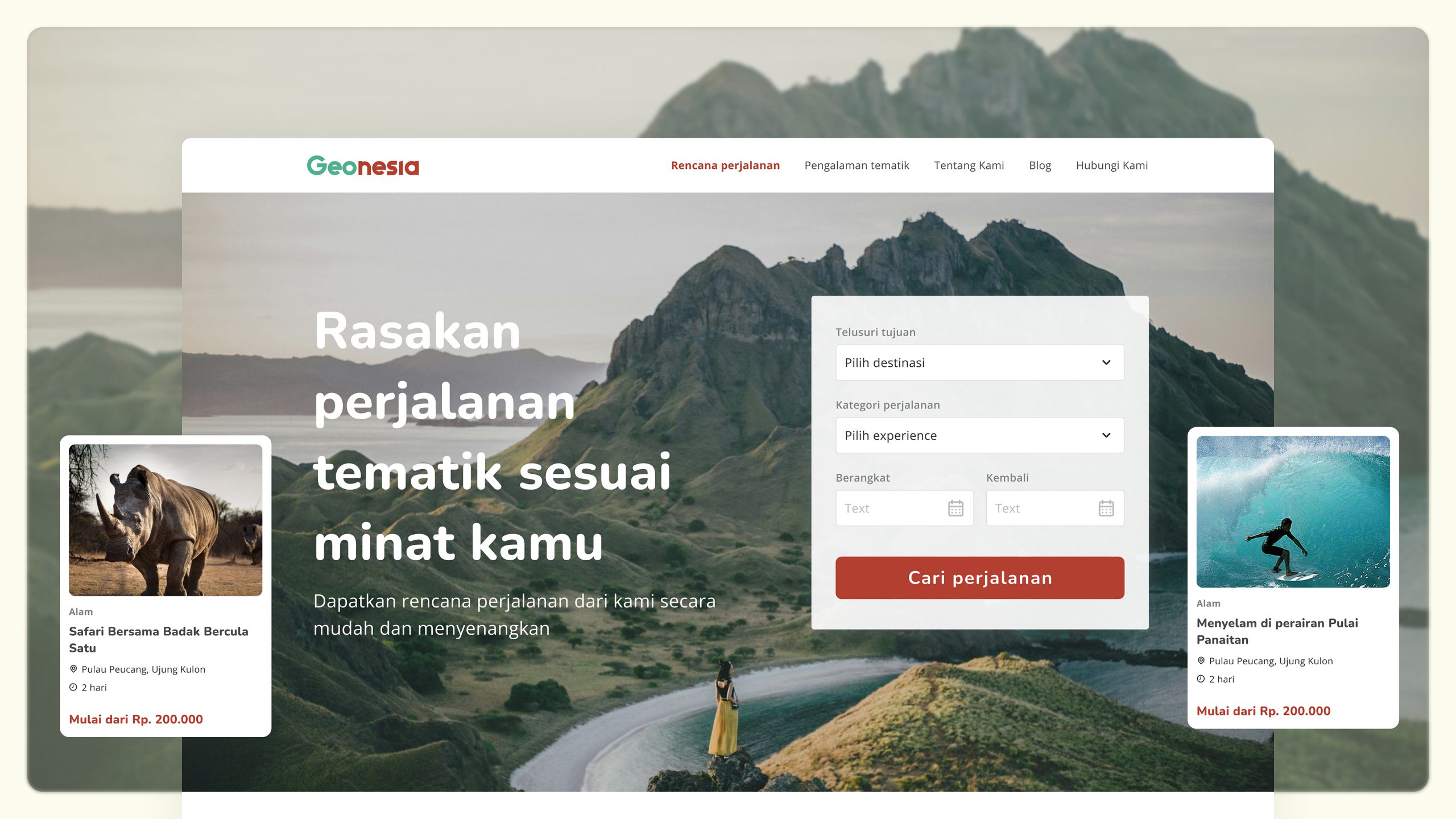Go to Pengalaman tematik menu
Viewport: 1456px width, 819px height.
pos(857,166)
